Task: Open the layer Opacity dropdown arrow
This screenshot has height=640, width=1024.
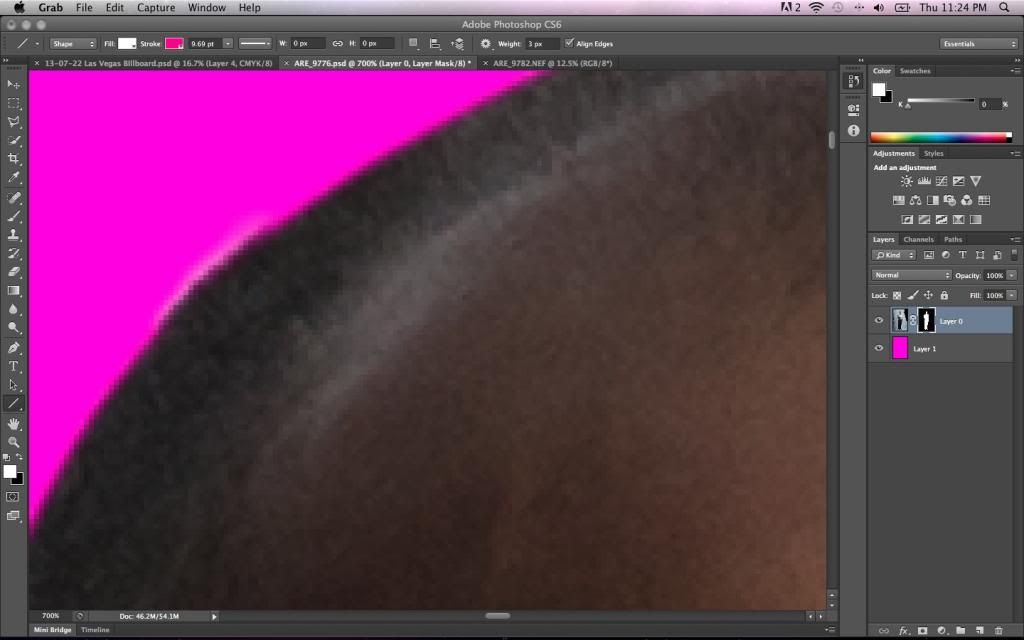Action: tap(1012, 276)
